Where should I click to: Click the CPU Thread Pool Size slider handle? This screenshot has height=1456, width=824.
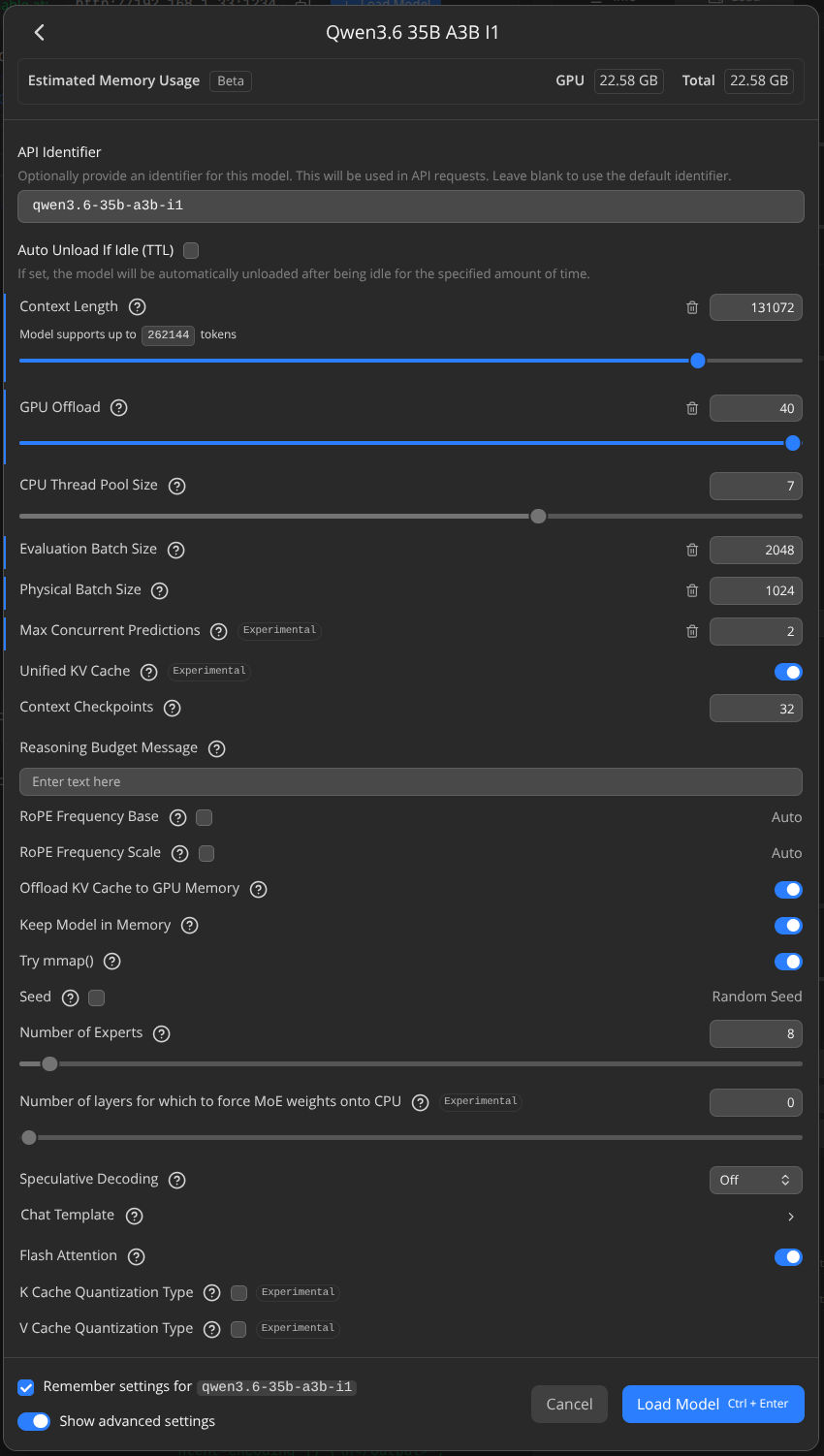538,517
